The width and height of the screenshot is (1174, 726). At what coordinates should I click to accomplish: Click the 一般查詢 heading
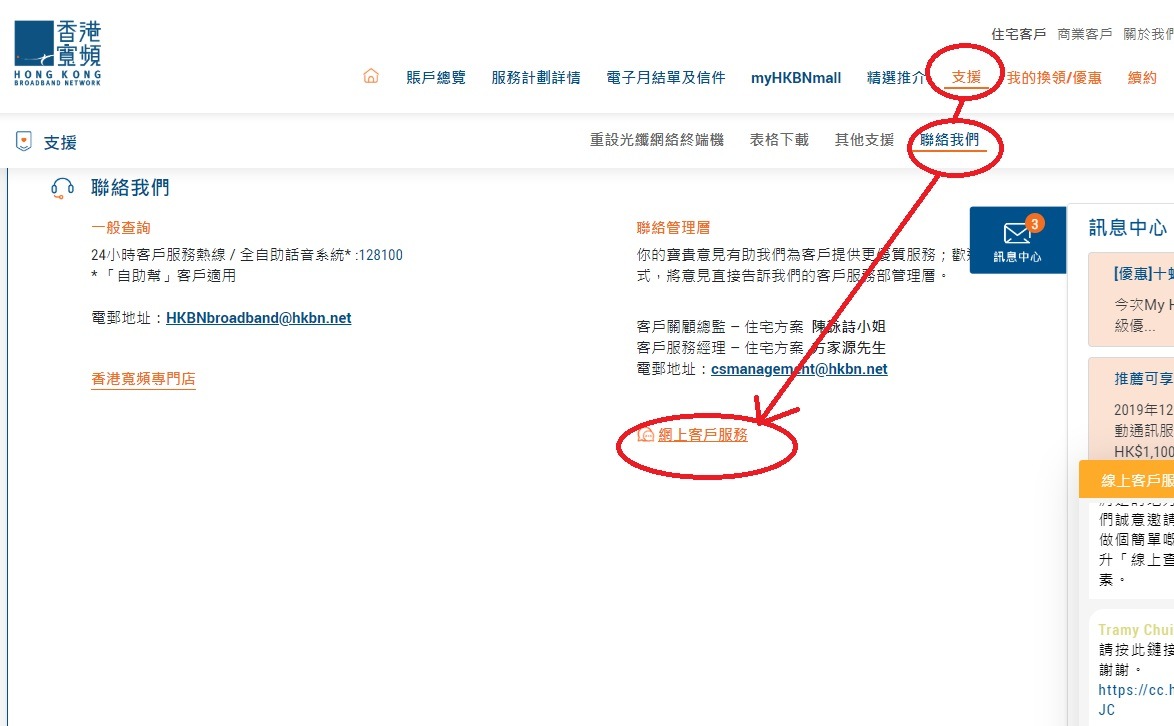tap(121, 228)
